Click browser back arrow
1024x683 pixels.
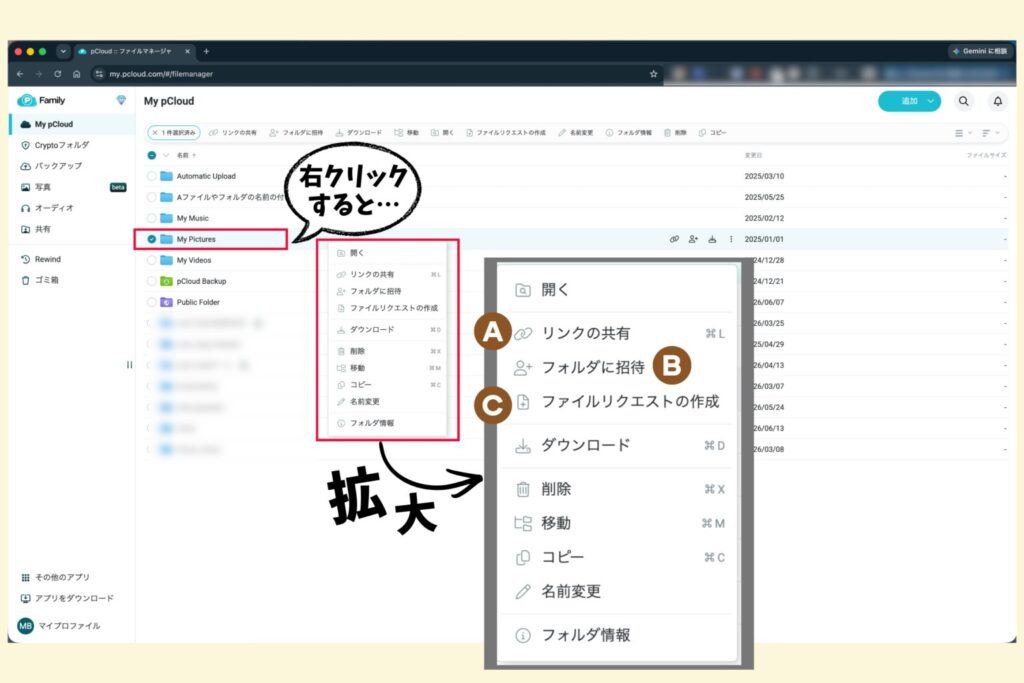pos(20,74)
